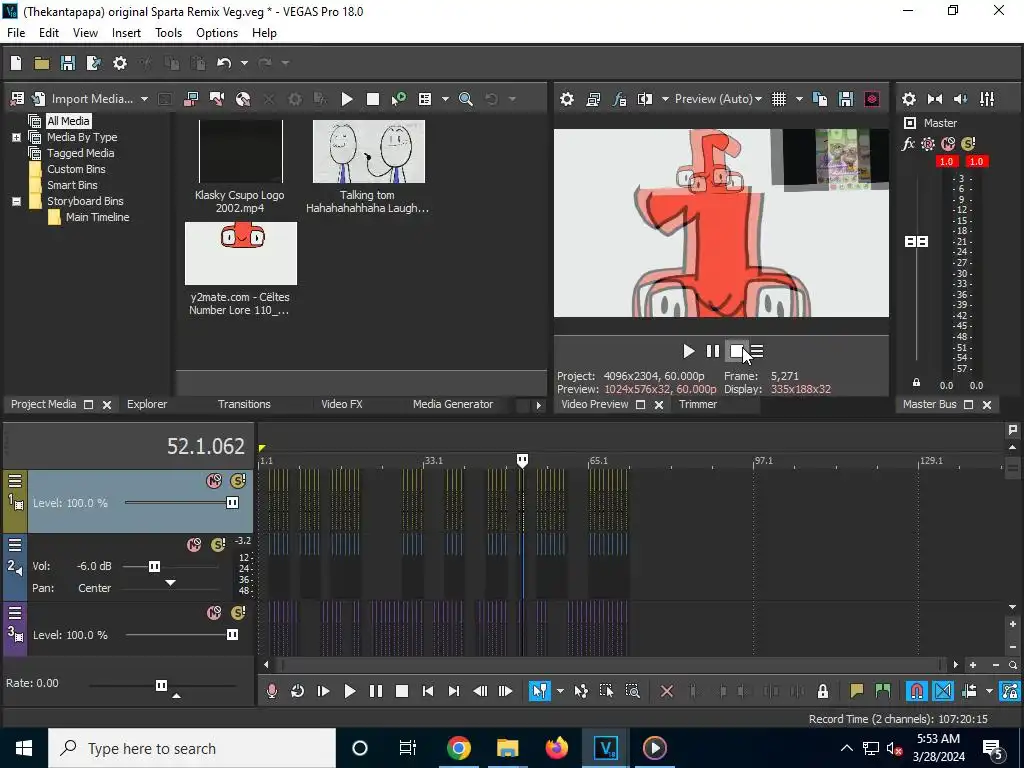Select All Media in the tree
1024x768 pixels.
[x=68, y=121]
